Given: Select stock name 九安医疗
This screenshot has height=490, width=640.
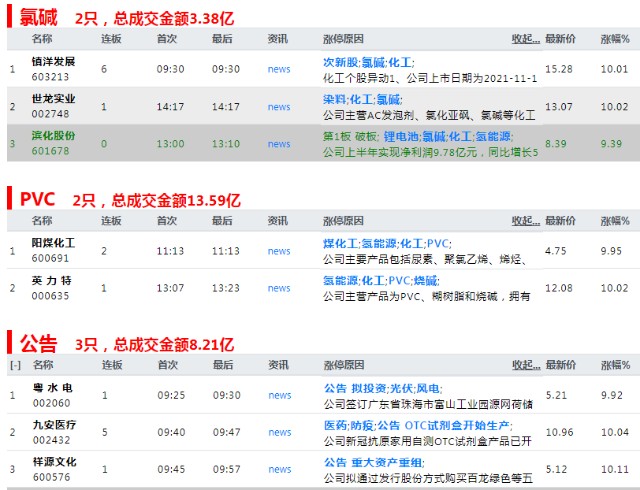Looking at the screenshot, I should (x=54, y=425).
